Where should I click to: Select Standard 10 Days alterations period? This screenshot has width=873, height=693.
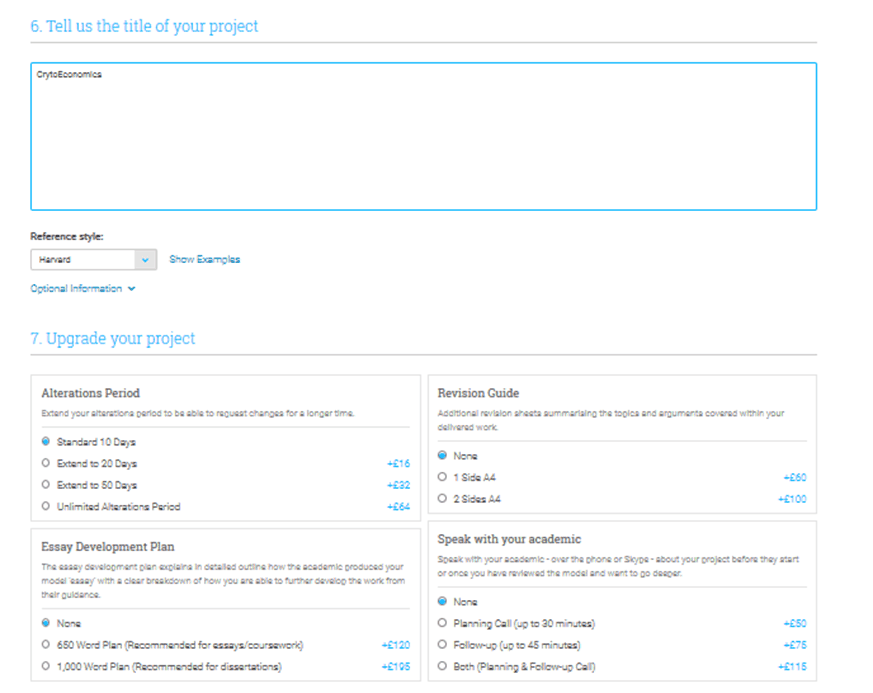tap(46, 442)
